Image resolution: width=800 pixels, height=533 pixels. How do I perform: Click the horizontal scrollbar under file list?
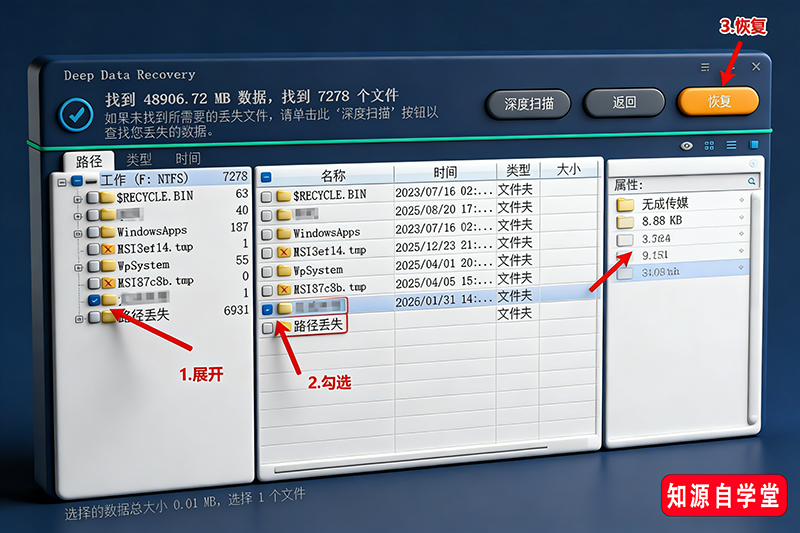[x=430, y=467]
